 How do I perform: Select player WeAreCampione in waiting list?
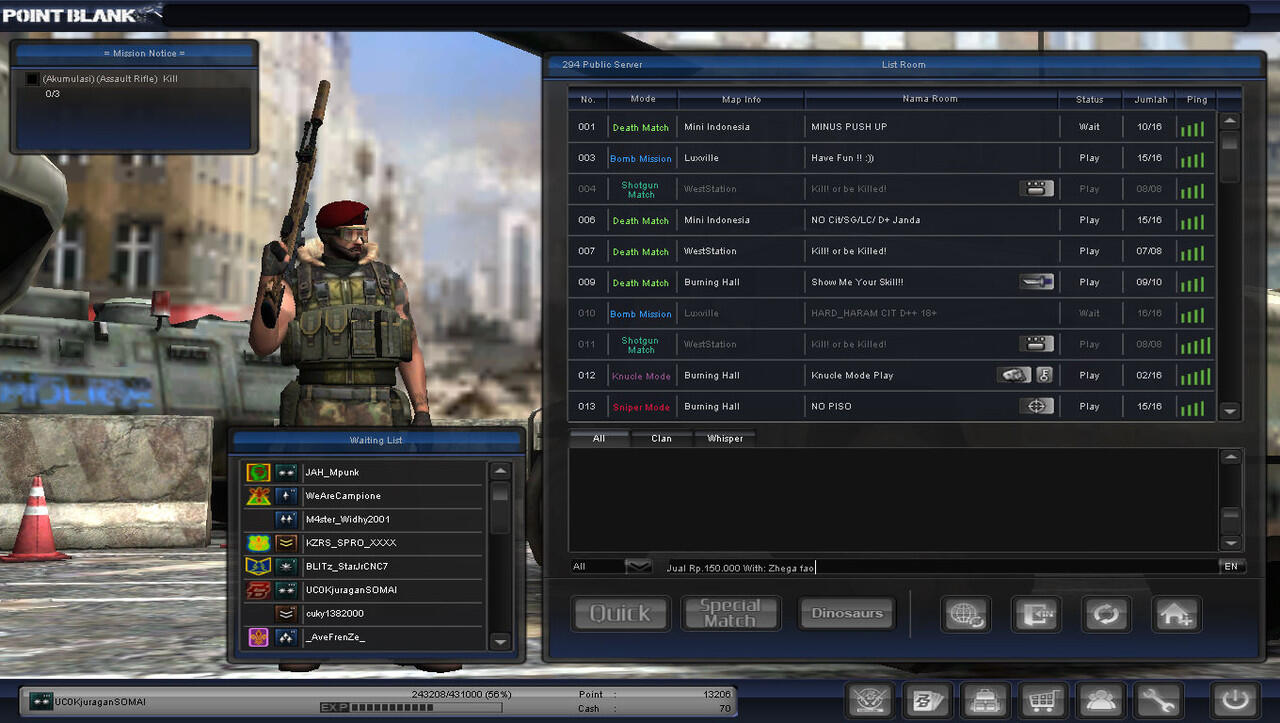click(365, 496)
